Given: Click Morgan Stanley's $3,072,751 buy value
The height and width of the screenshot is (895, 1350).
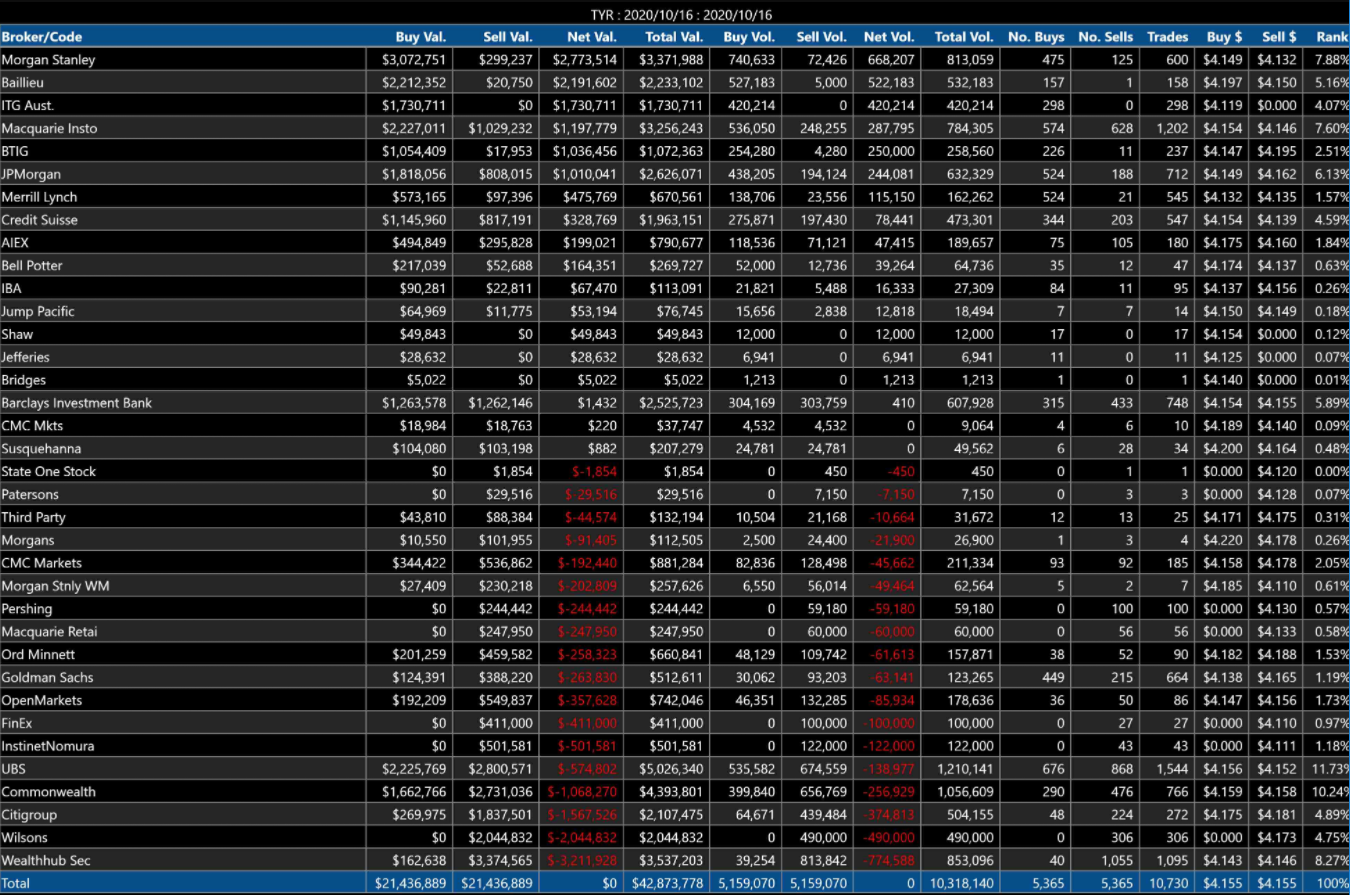Looking at the screenshot, I should [x=414, y=60].
